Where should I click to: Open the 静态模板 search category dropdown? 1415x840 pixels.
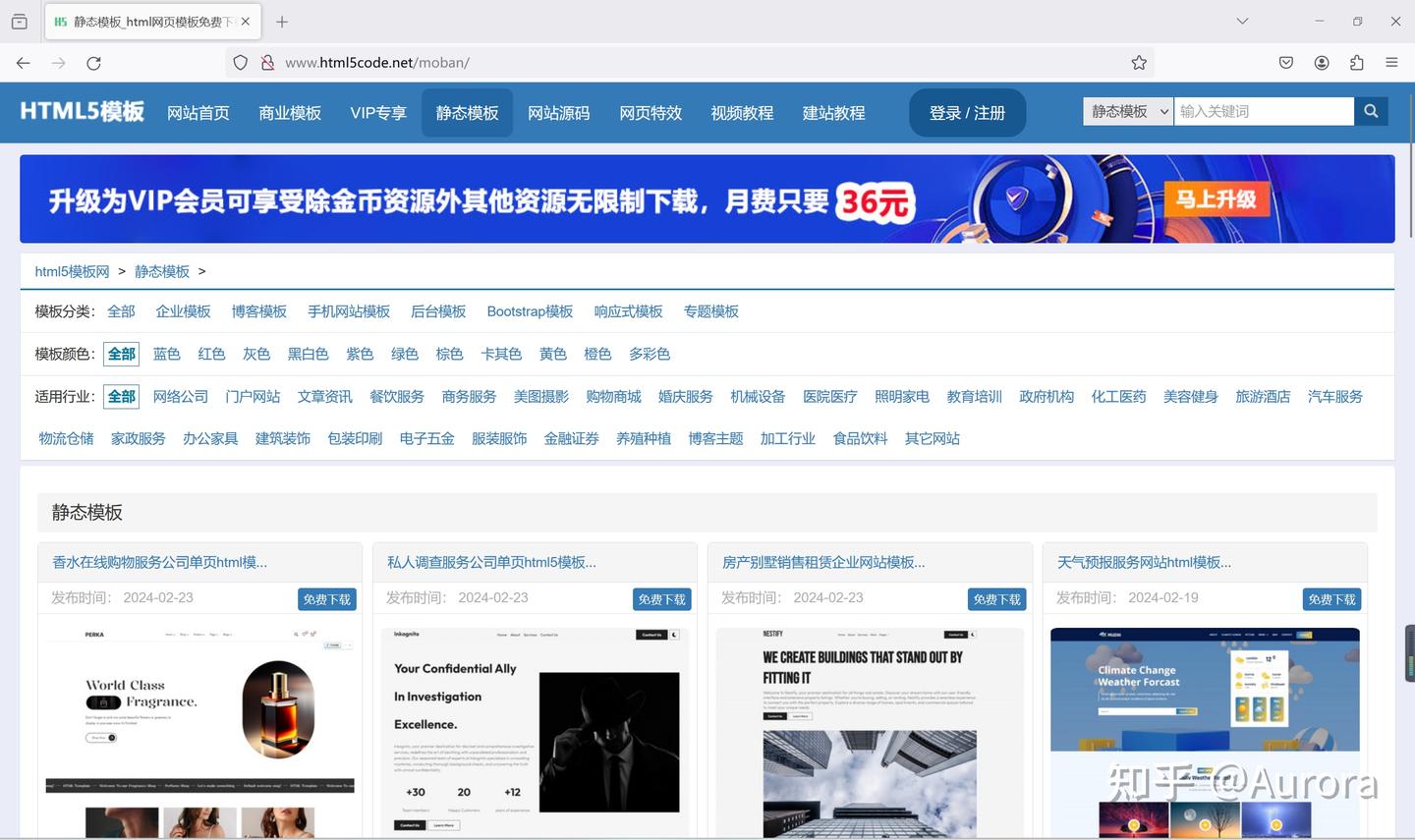tap(1127, 111)
